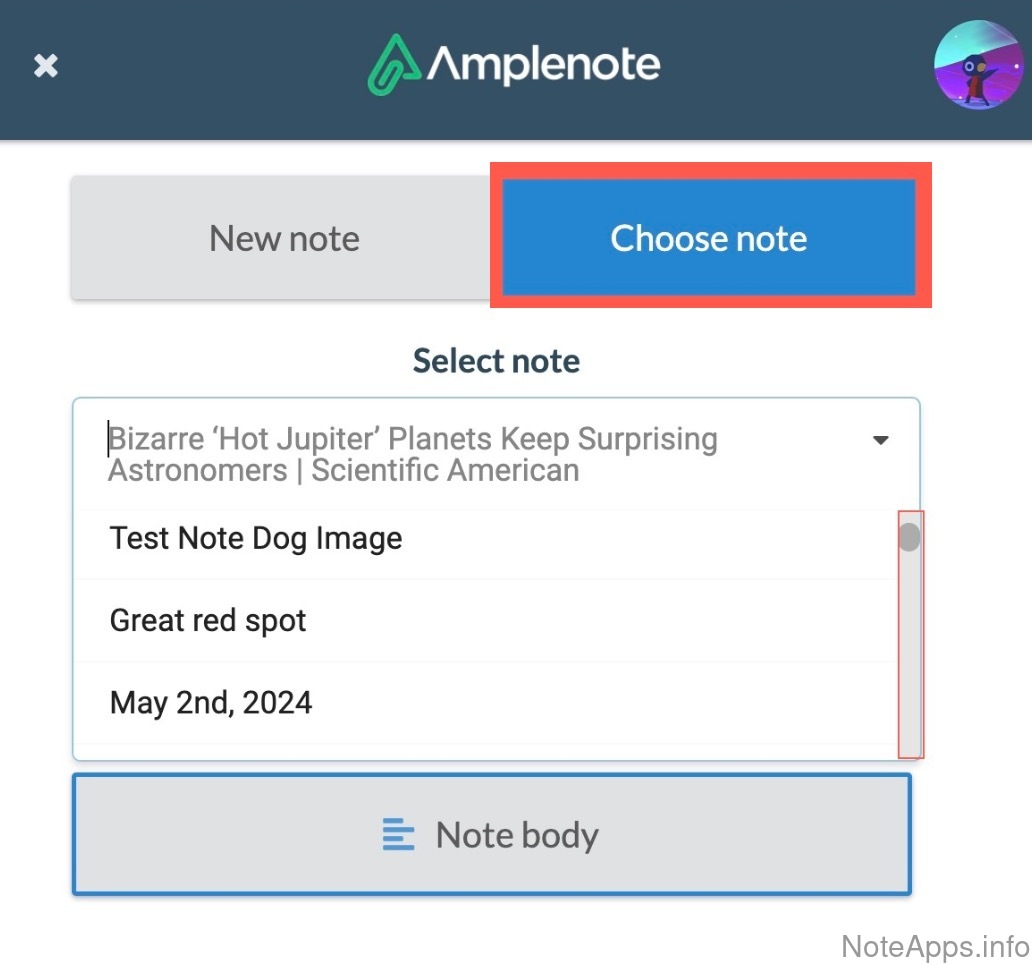Click the lower scrollbar track of note list
Image resolution: width=1032 pixels, height=966 pixels.
[x=910, y=680]
